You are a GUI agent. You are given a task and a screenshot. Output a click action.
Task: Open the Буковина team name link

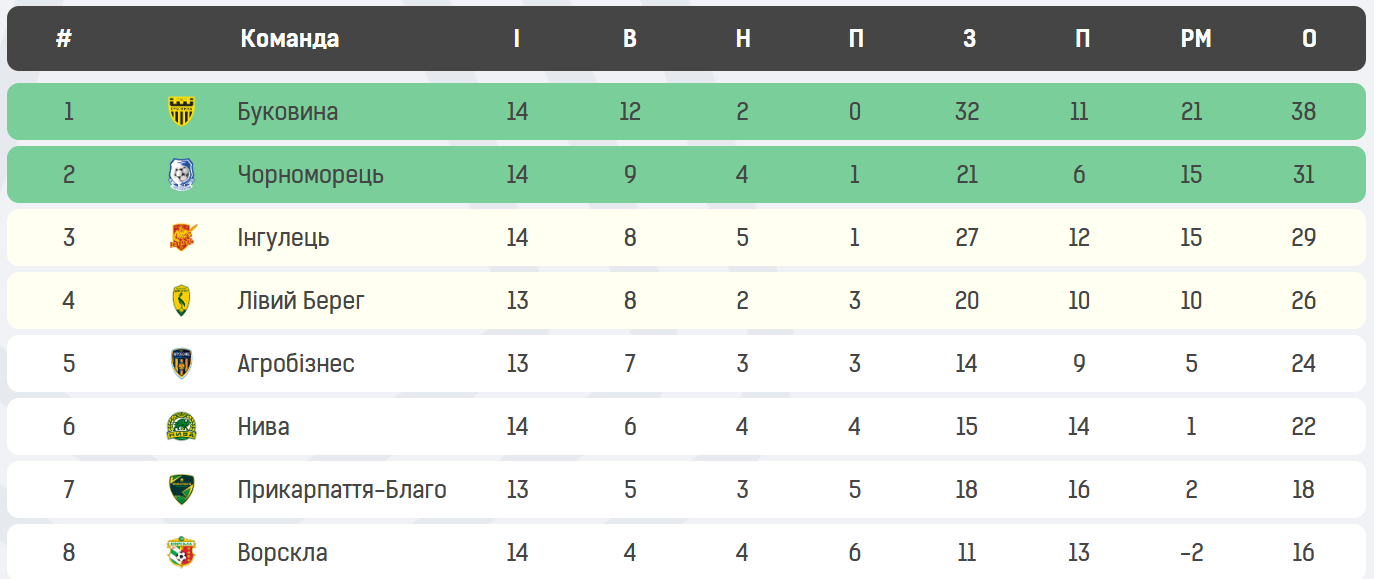point(288,111)
